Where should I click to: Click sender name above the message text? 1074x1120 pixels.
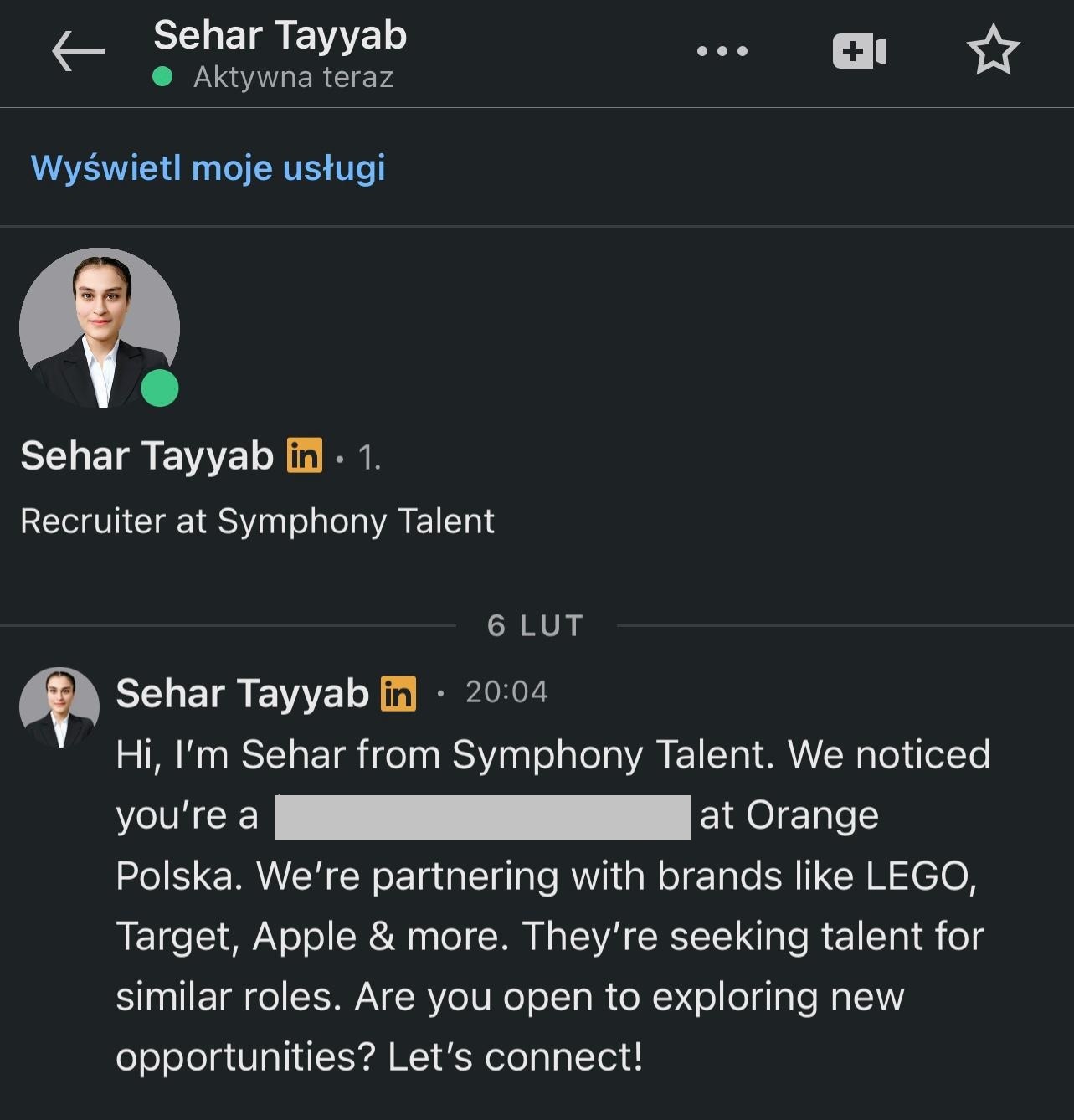pos(242,693)
